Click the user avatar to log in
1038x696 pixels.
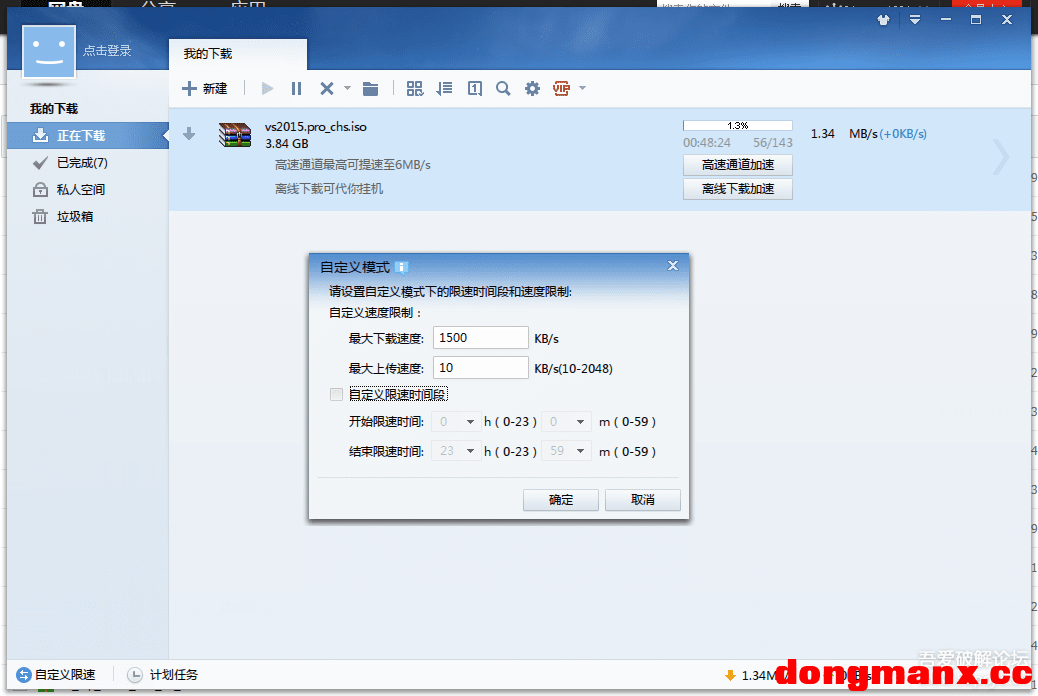point(49,50)
